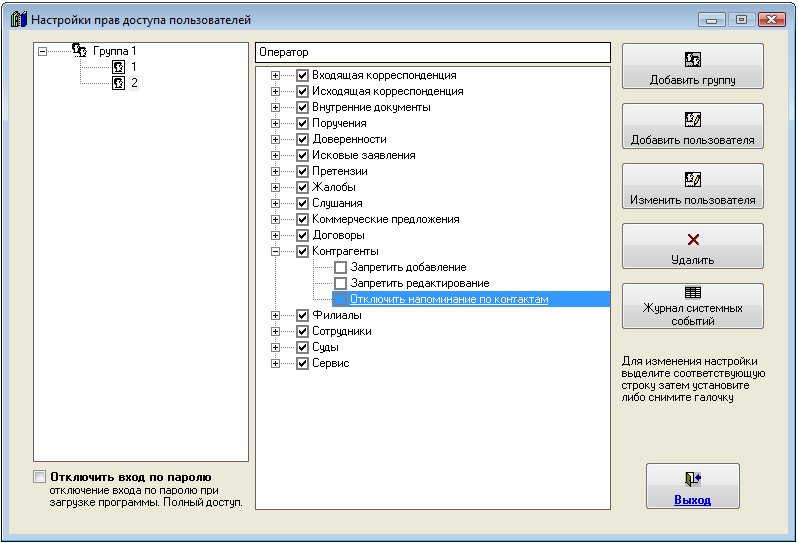Expand Поручения node
This screenshot has height=543, width=798.
[275, 123]
